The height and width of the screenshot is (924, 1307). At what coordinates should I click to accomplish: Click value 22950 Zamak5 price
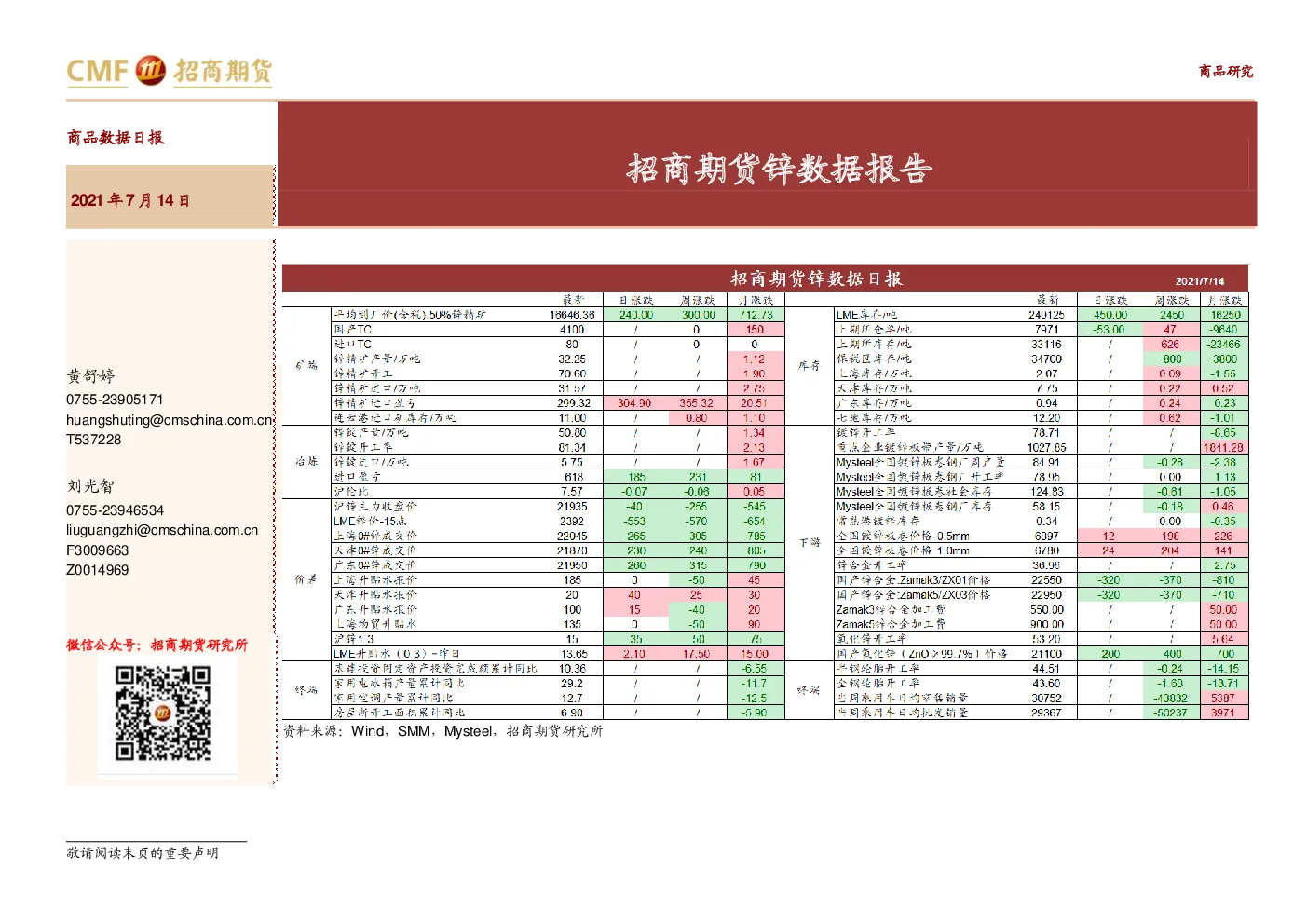click(1046, 594)
